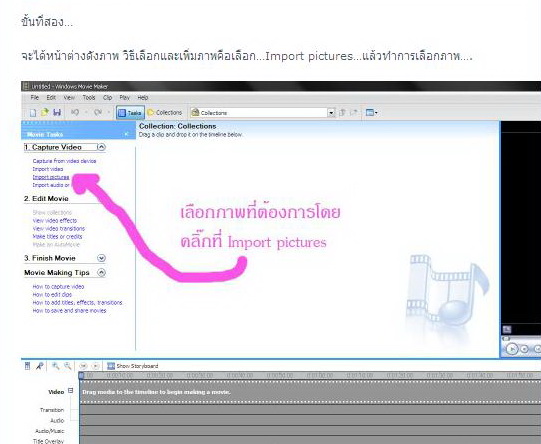
Task: Collapse the Movie Making Tips section
Action: point(101,273)
